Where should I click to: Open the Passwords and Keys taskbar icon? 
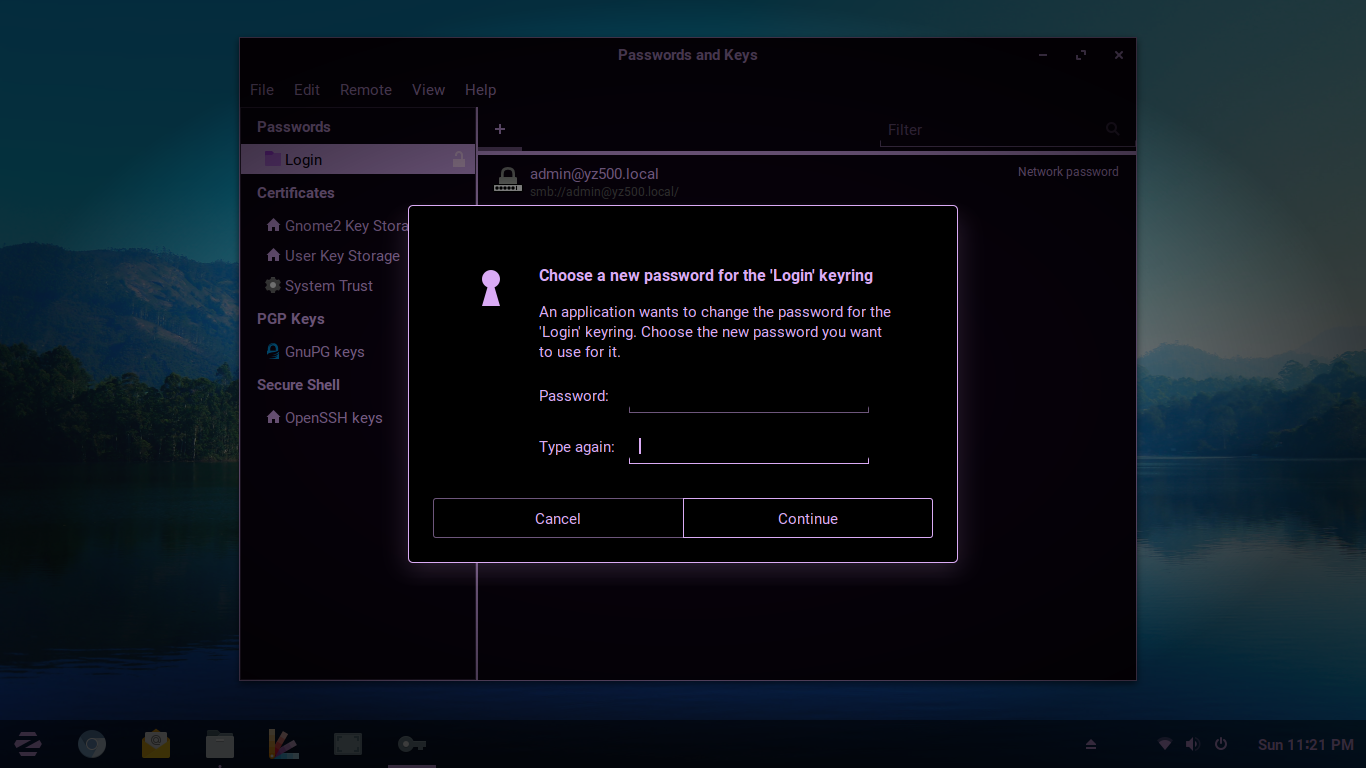411,744
